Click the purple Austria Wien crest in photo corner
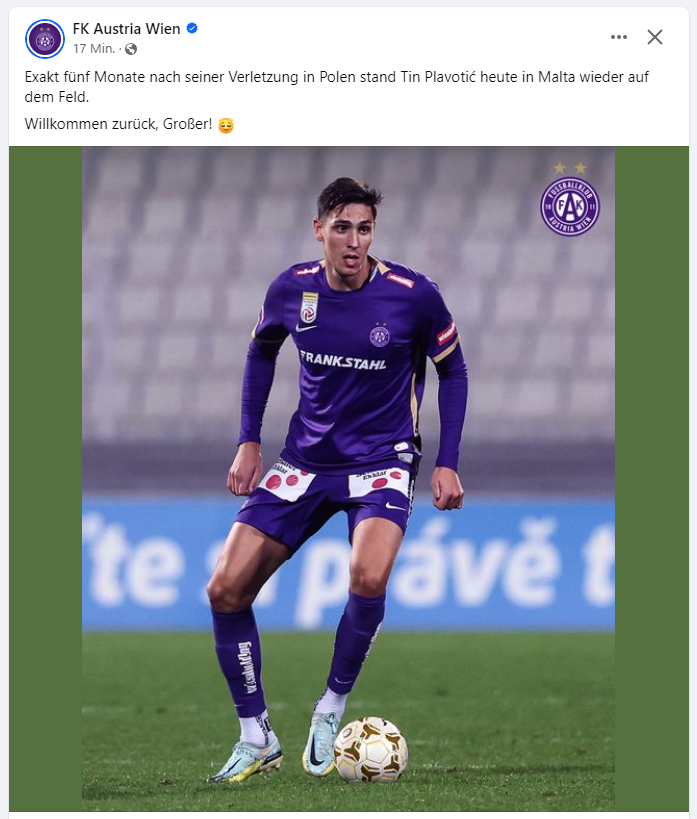The image size is (697, 819). tap(570, 206)
